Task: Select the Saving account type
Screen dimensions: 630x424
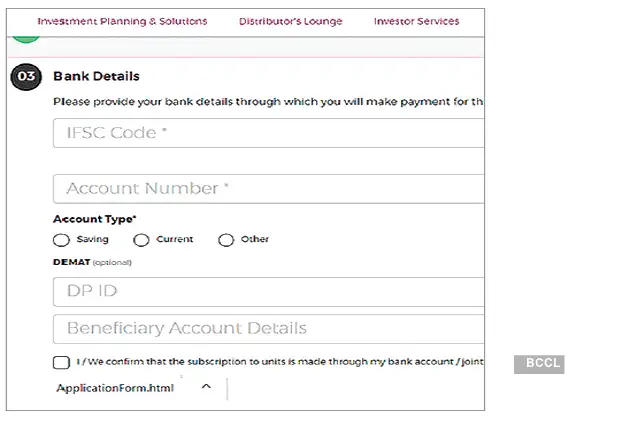Action: pyautogui.click(x=61, y=240)
